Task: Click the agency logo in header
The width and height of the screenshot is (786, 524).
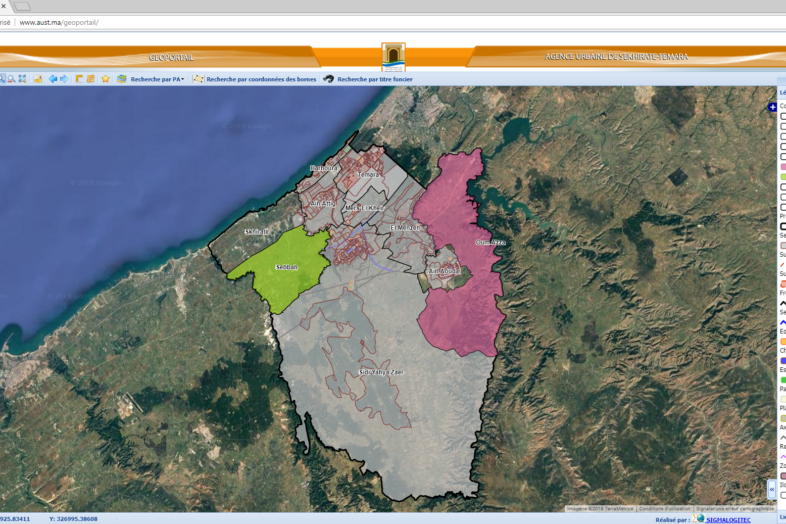Action: [x=393, y=55]
